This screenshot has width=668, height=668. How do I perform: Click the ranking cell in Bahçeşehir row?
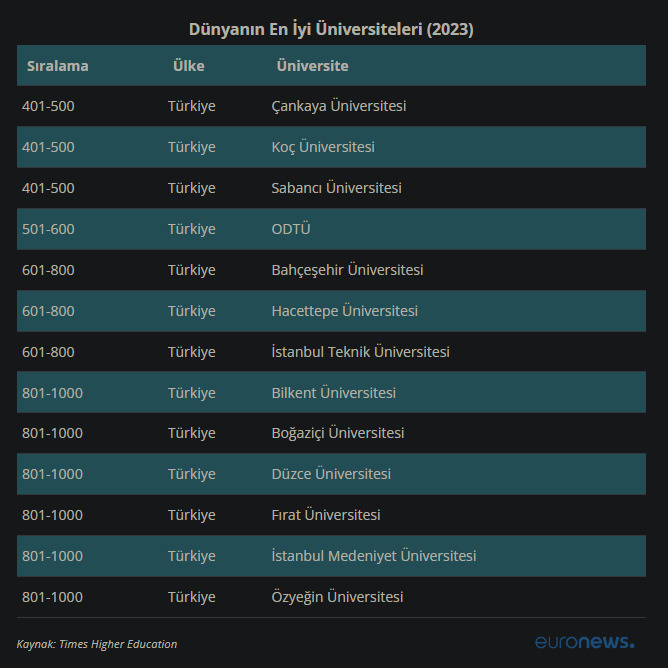pos(48,270)
